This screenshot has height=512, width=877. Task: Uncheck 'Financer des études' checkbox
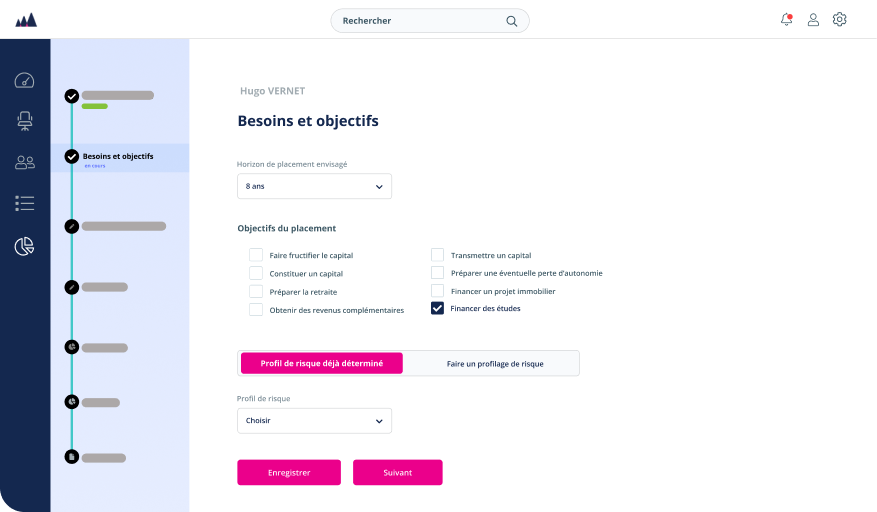[x=437, y=308]
